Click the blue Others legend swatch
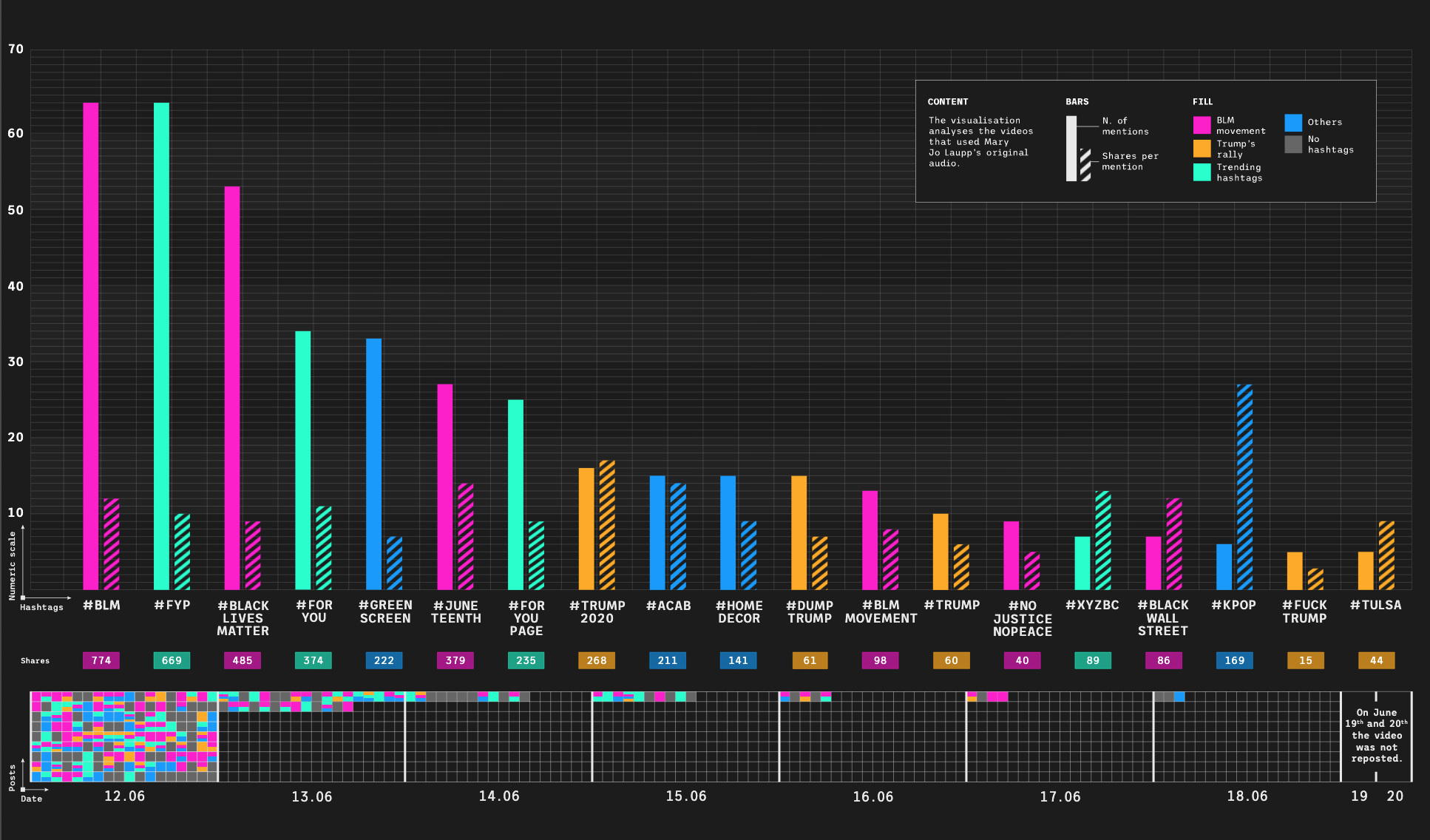The image size is (1430, 840). 1292,123
